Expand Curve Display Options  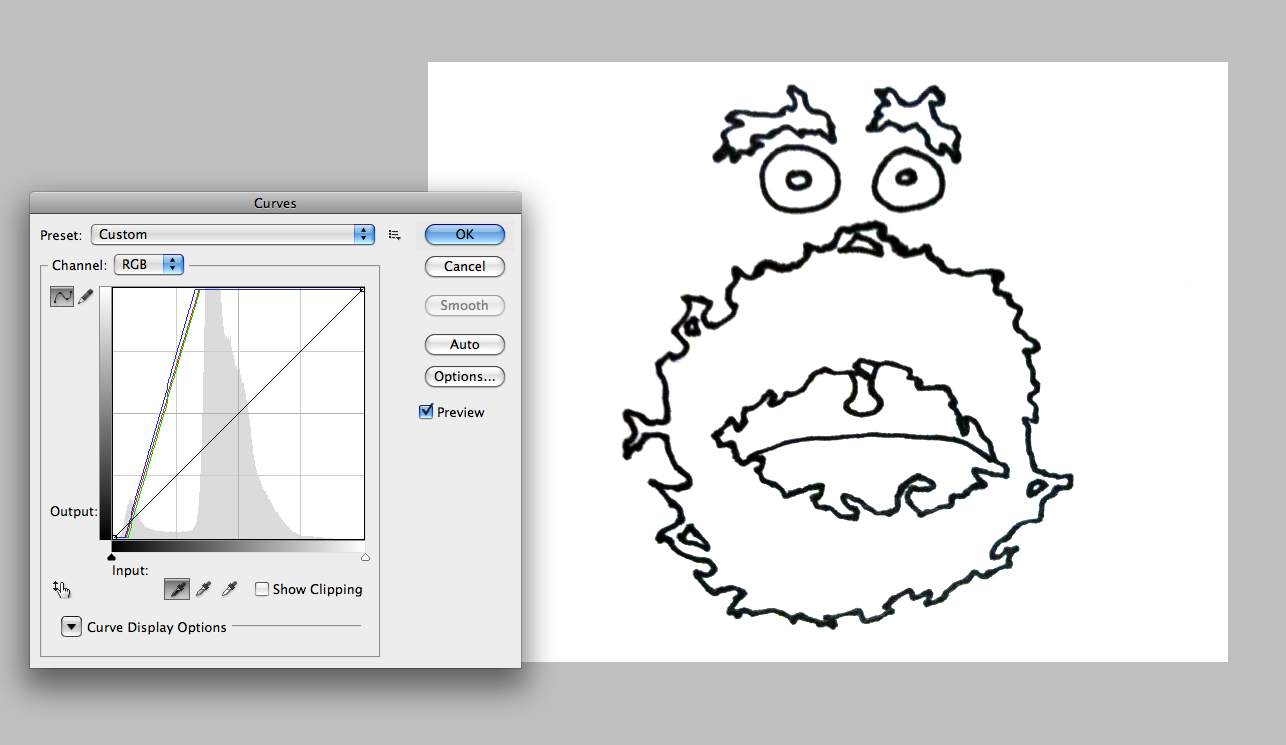click(x=72, y=628)
